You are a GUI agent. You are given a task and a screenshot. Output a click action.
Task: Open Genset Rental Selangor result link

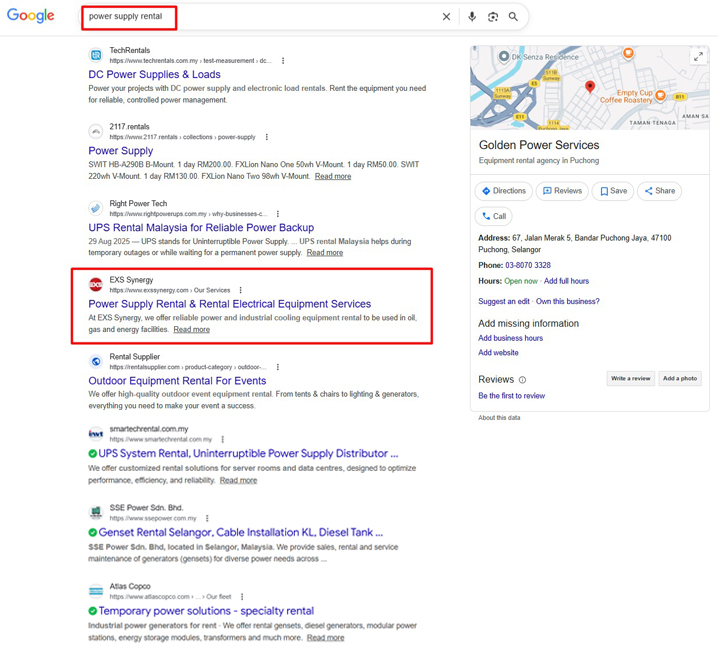(x=240, y=532)
